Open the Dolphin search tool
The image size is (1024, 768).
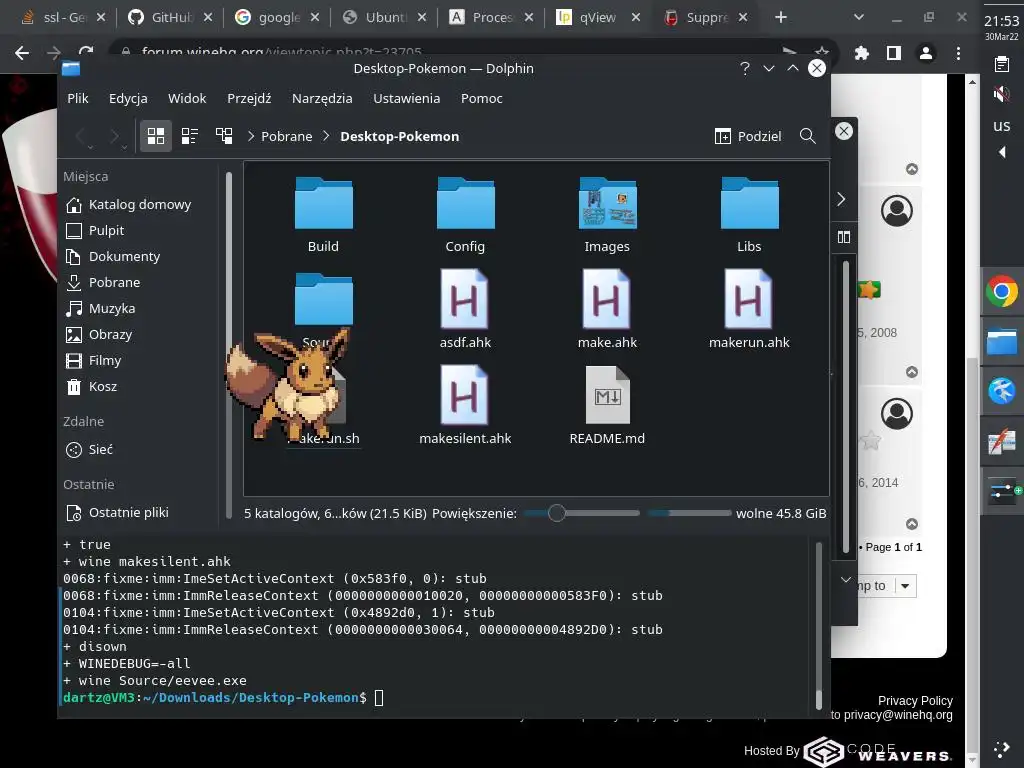(x=808, y=136)
